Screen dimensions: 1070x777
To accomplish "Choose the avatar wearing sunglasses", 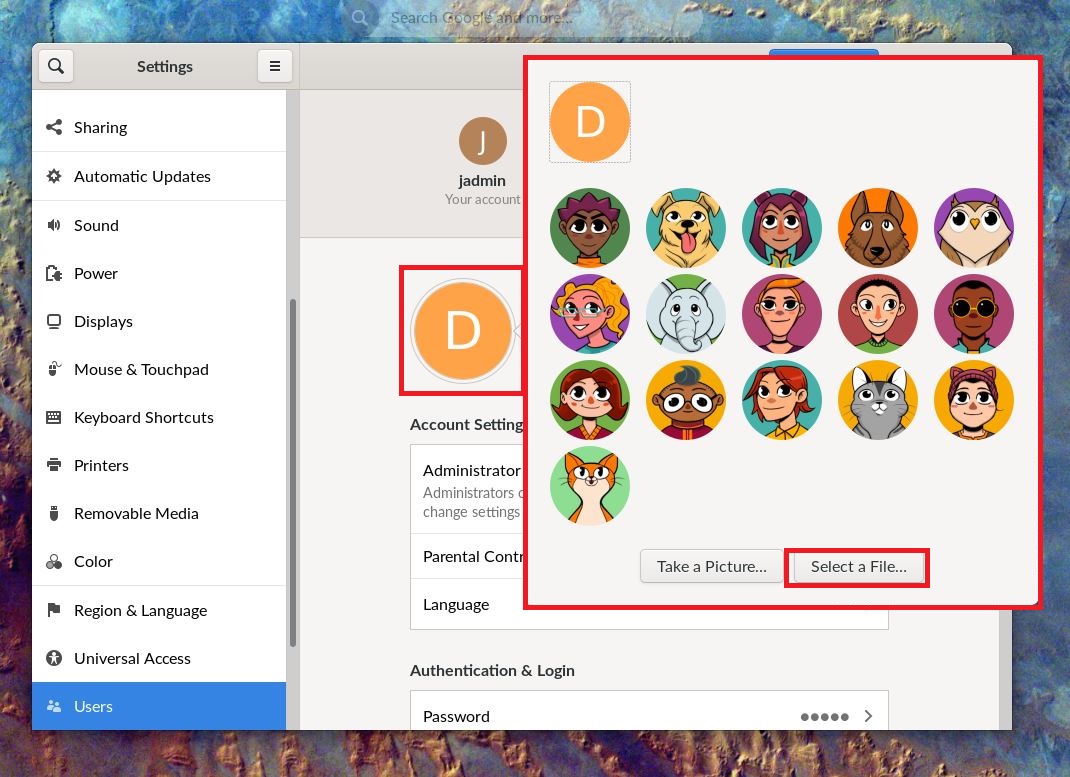I will (974, 314).
